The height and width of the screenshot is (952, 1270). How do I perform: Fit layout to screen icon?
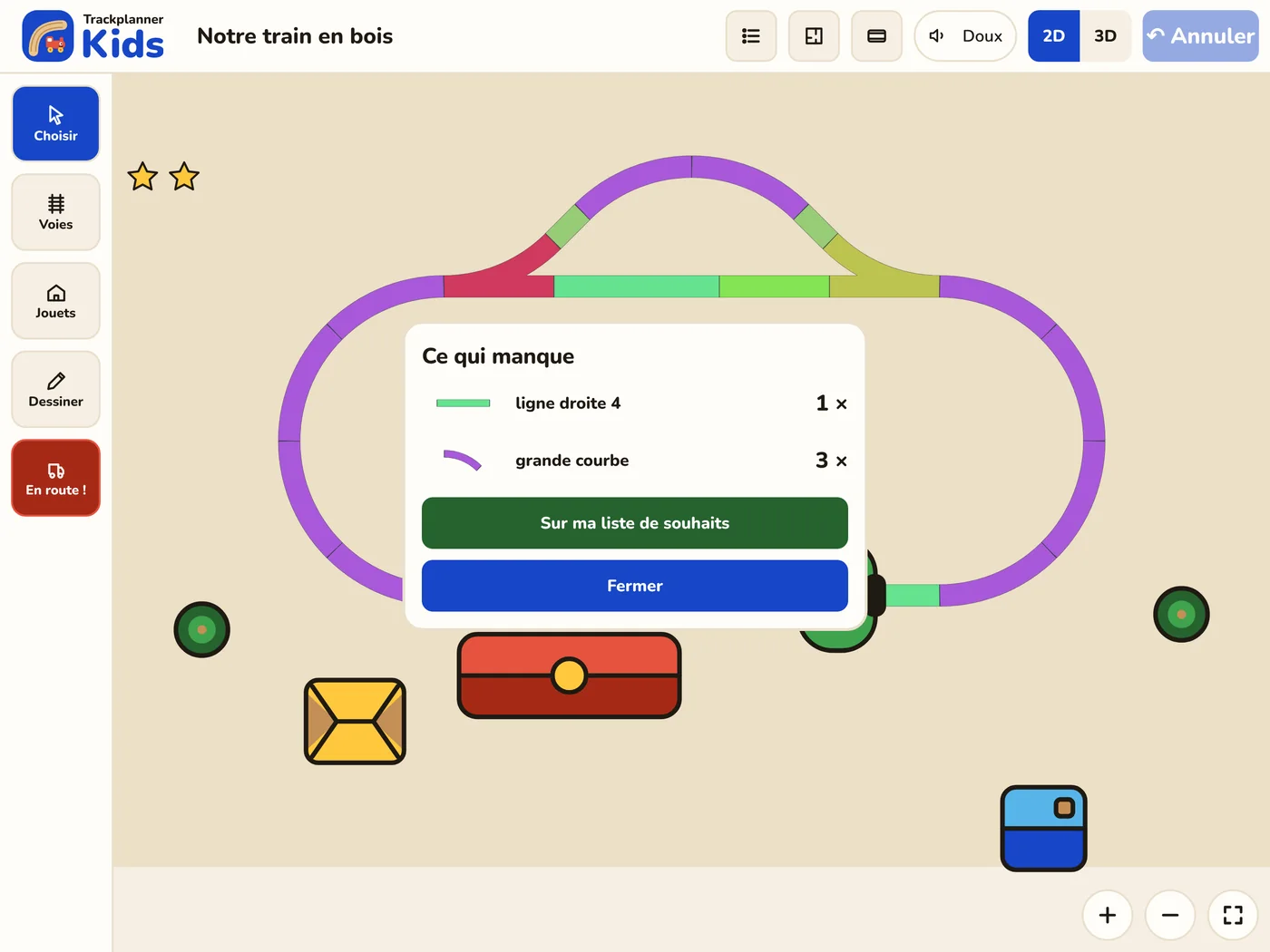pos(1233,915)
